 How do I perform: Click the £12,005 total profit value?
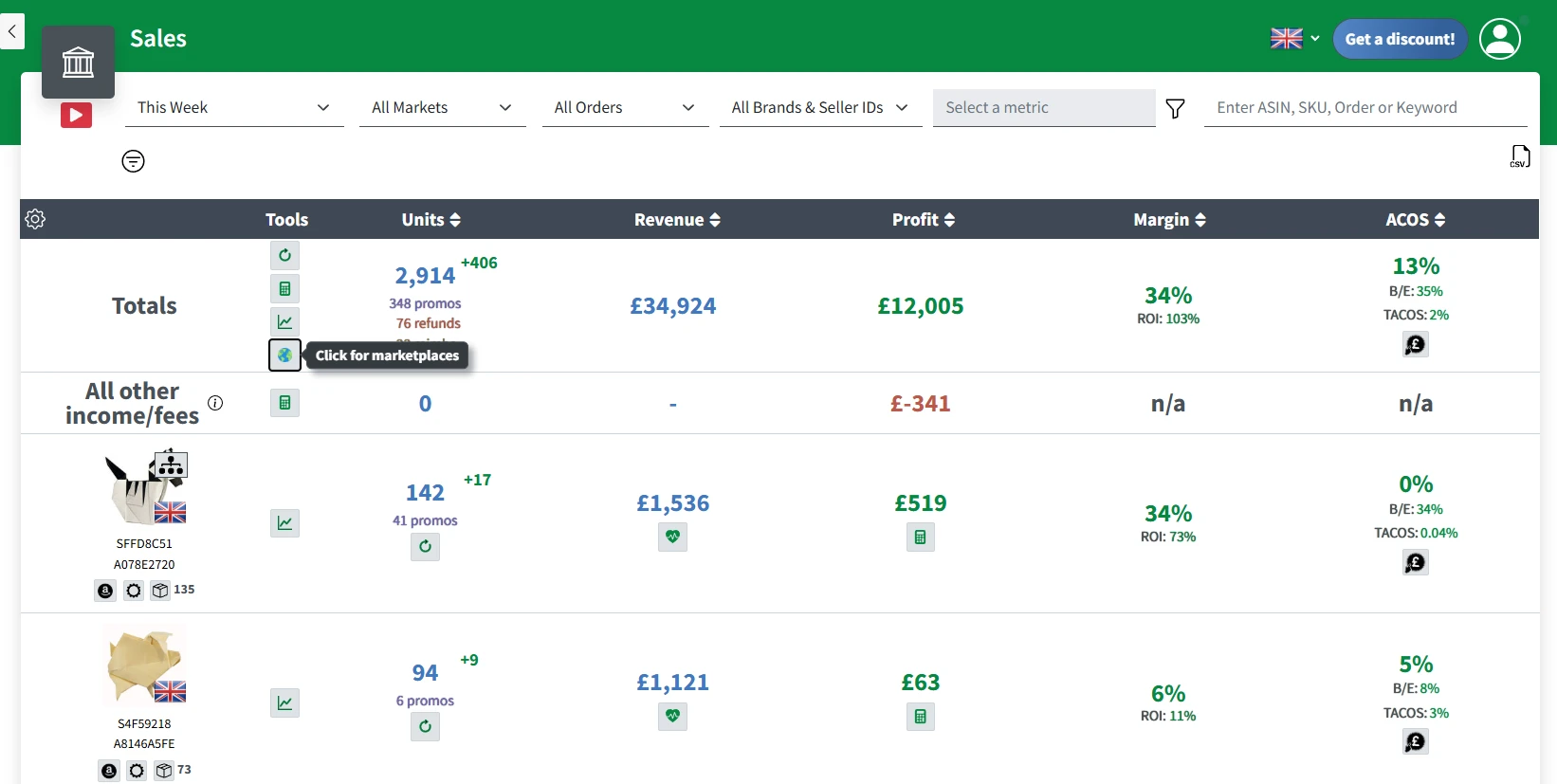pos(921,306)
